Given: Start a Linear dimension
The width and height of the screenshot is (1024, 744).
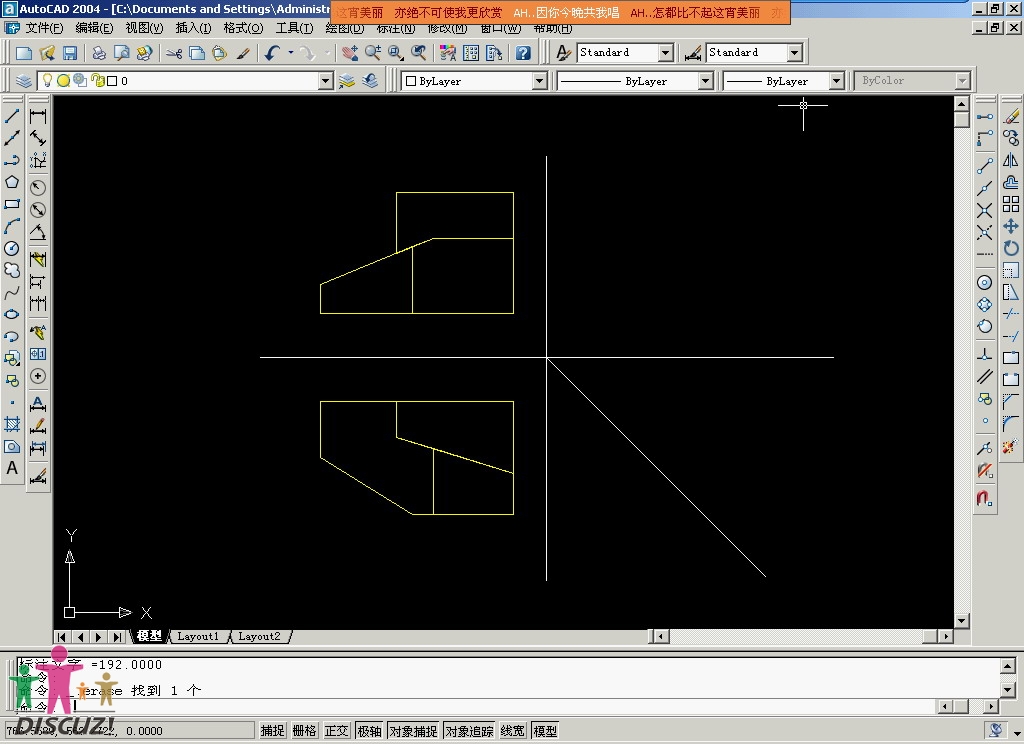Looking at the screenshot, I should point(38,117).
